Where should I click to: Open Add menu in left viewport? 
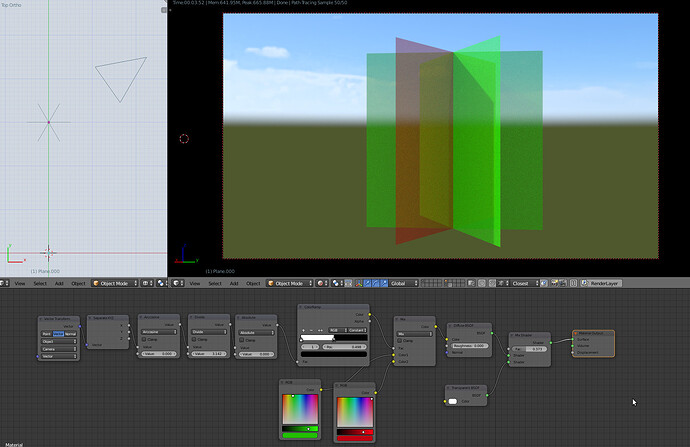(59, 283)
